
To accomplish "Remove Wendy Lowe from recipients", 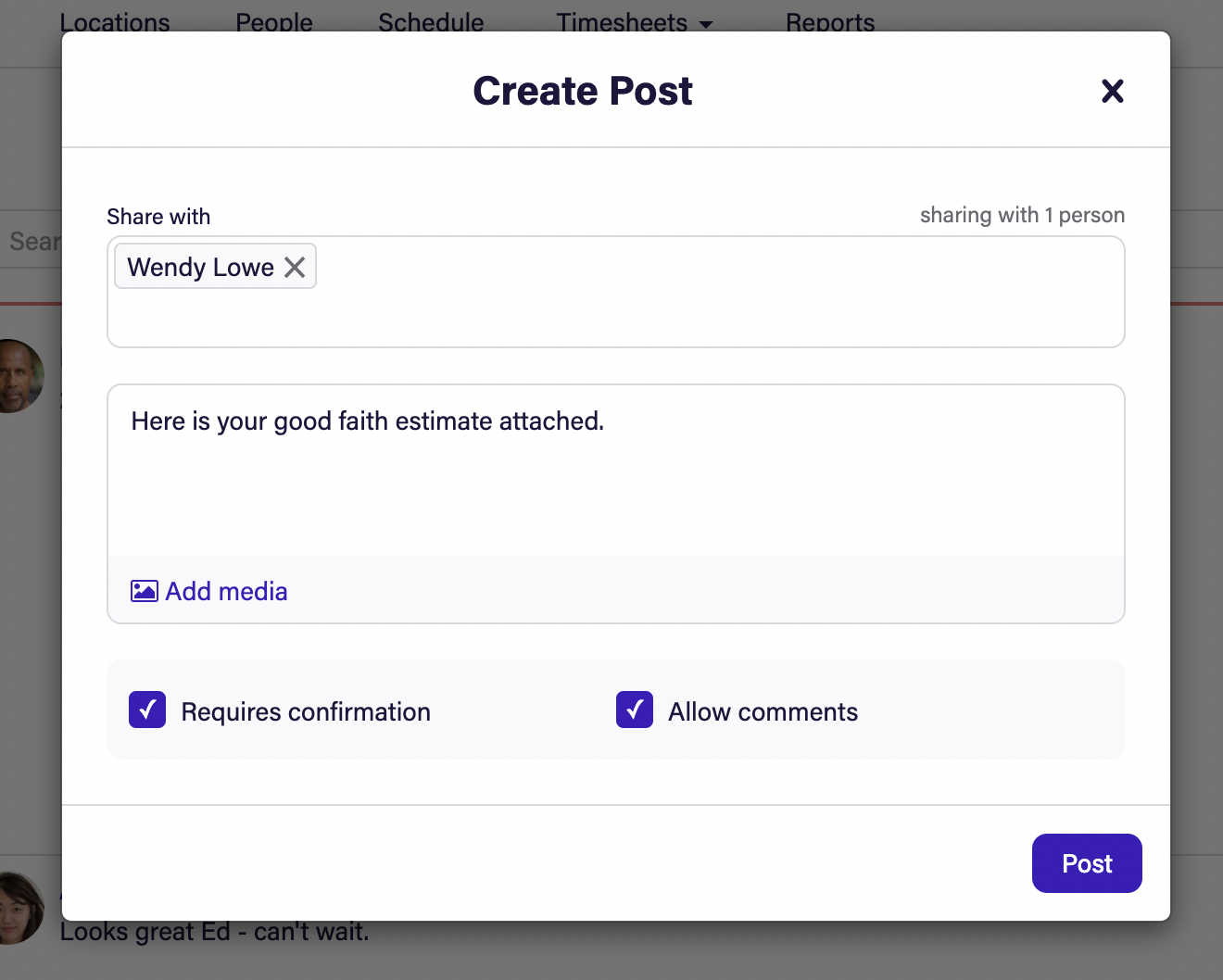I will 295,268.
